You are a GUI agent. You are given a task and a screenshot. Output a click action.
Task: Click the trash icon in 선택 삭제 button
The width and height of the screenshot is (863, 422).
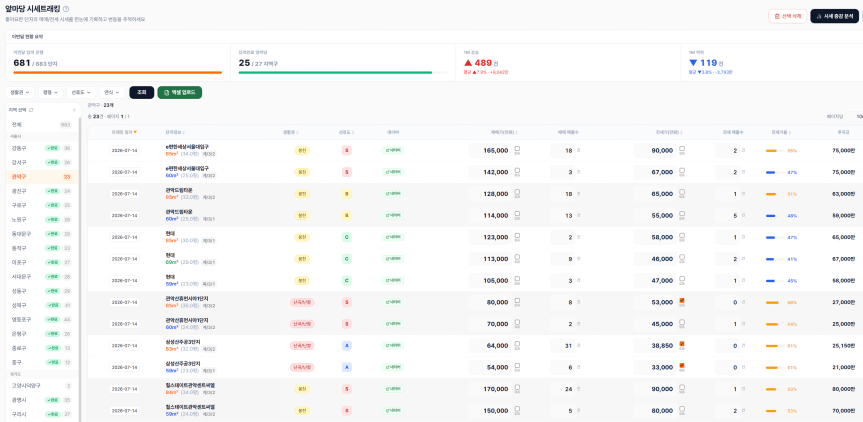(777, 17)
